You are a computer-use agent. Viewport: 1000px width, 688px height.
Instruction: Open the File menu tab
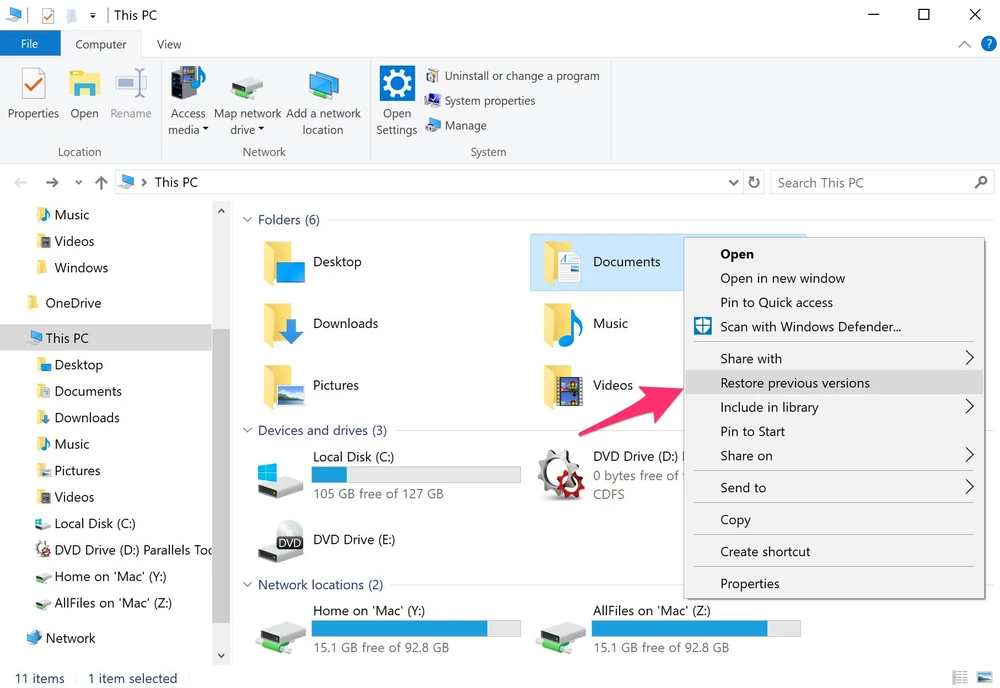30,44
